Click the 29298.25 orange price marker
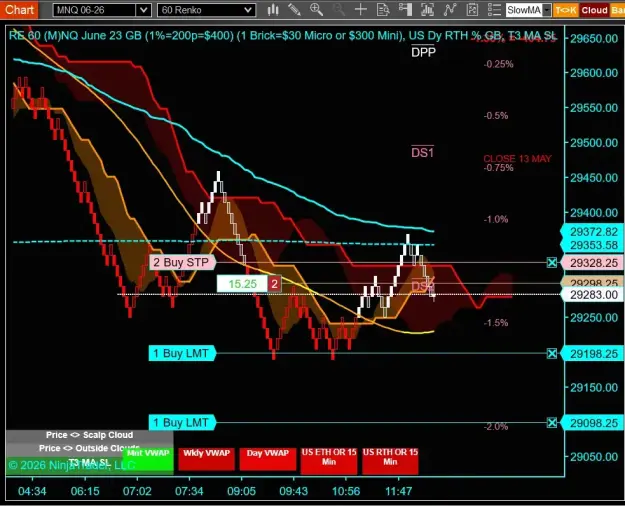 593,282
